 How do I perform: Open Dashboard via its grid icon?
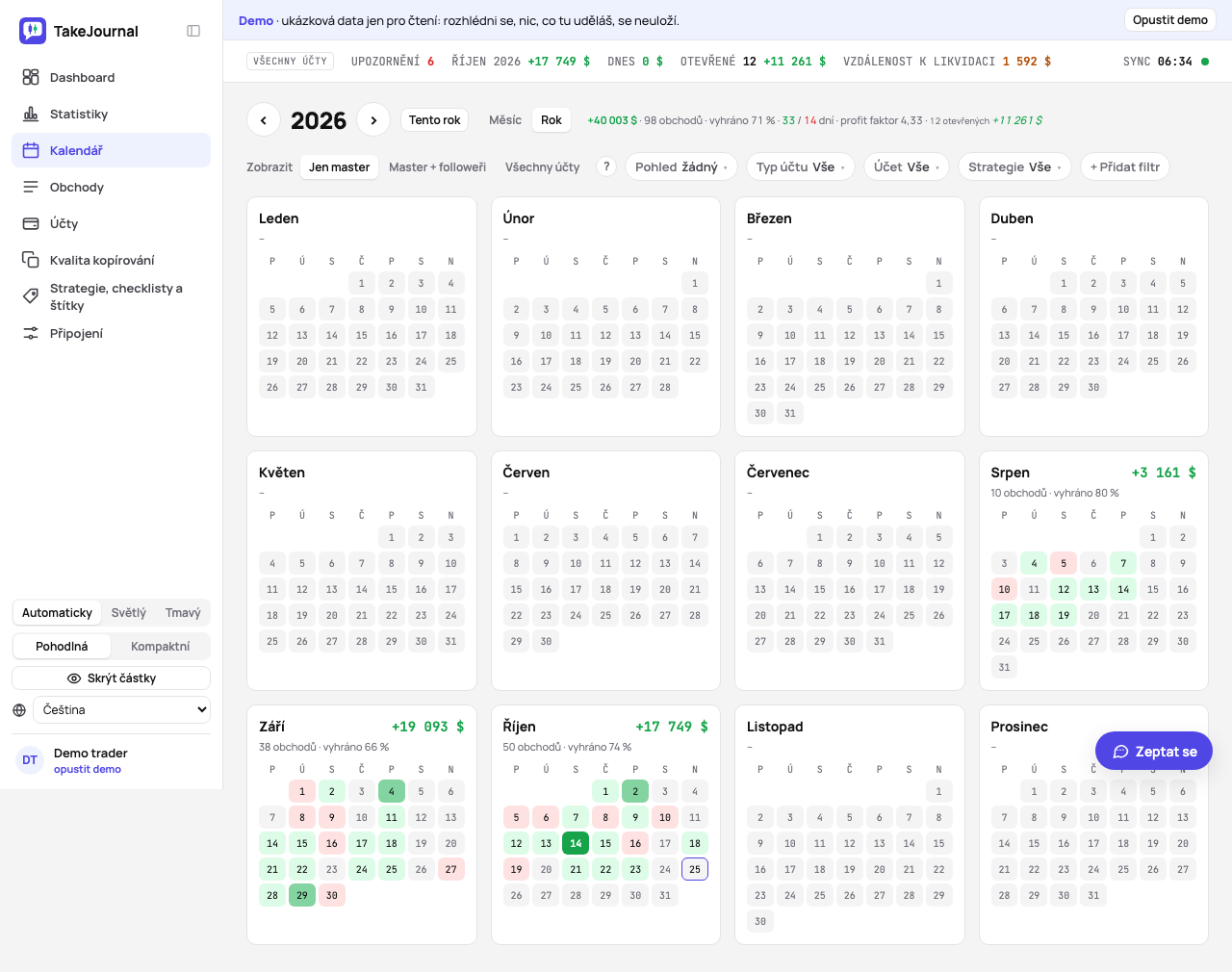[31, 77]
